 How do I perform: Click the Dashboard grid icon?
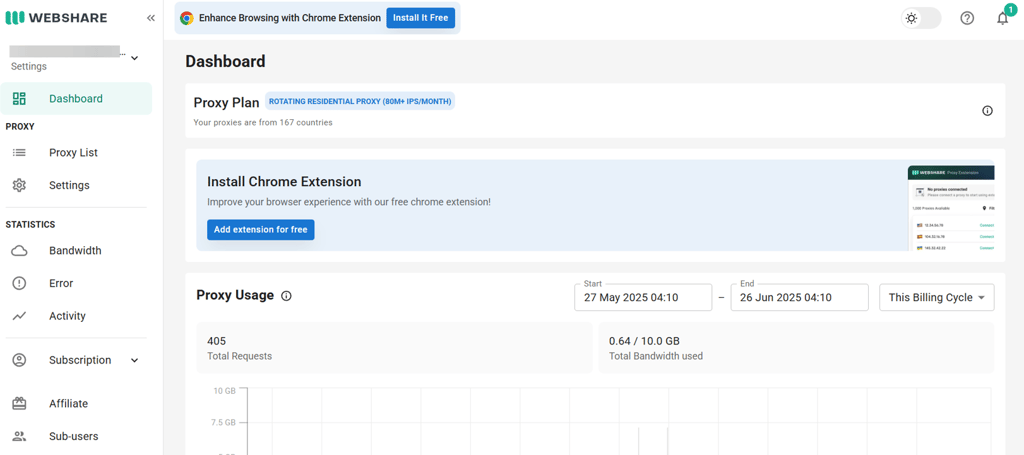click(x=20, y=99)
